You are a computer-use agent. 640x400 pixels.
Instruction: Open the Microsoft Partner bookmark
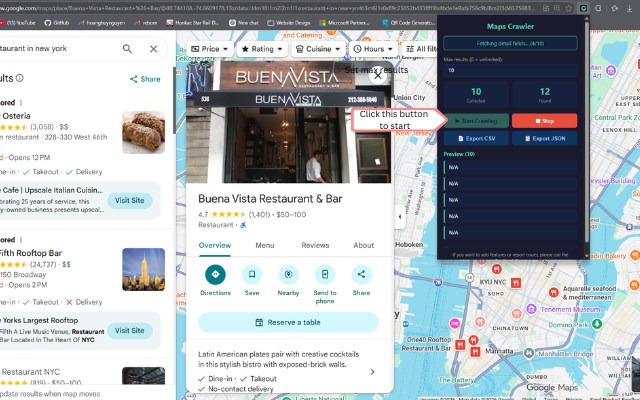click(344, 23)
